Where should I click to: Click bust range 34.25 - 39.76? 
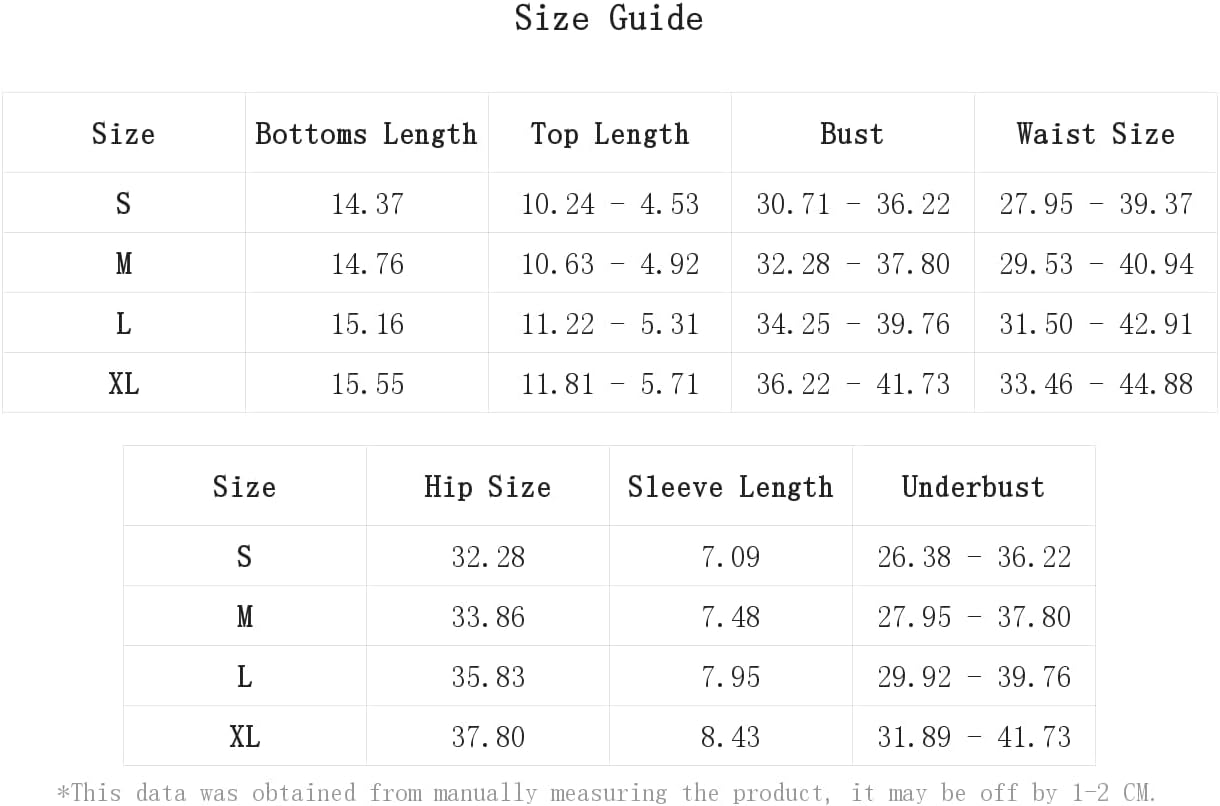click(x=852, y=324)
